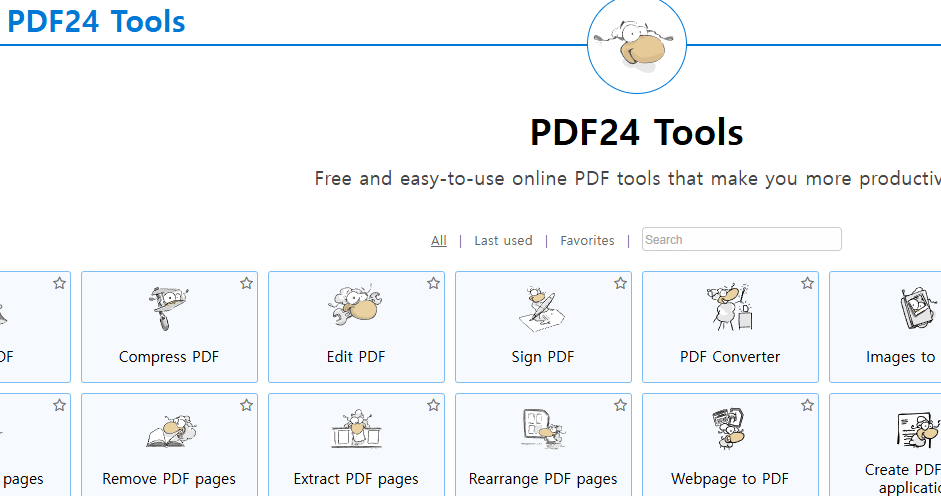Select the All filter tab
The image size is (941, 496).
[x=439, y=240]
